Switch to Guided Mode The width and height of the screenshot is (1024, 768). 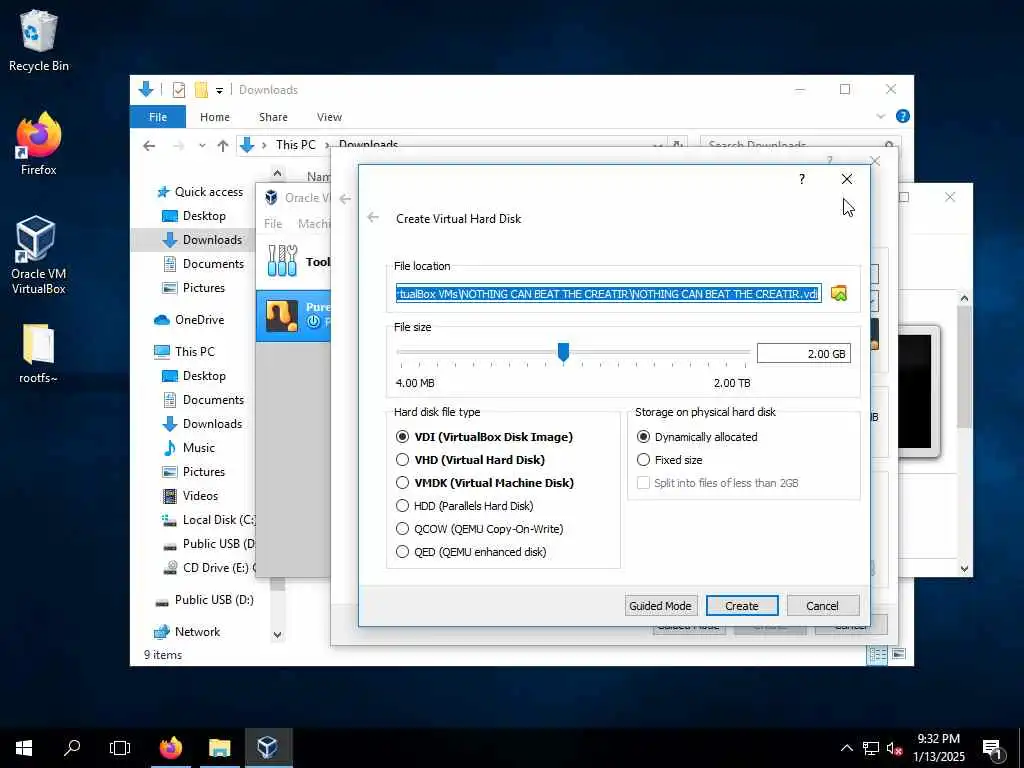pos(660,606)
